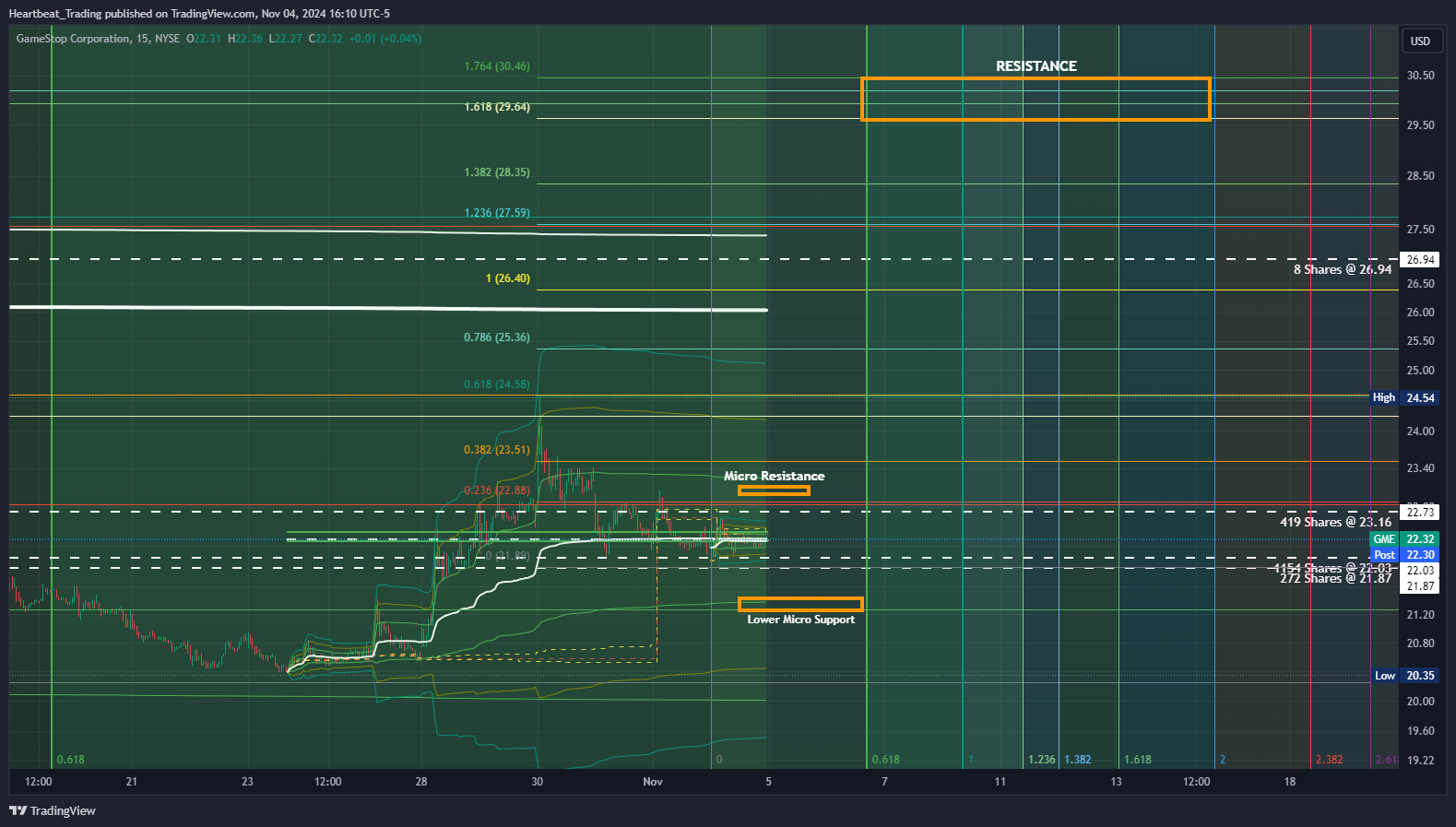Click the 0.786 (25.36) Fibonacci label
The image size is (1456, 827).
pos(497,337)
